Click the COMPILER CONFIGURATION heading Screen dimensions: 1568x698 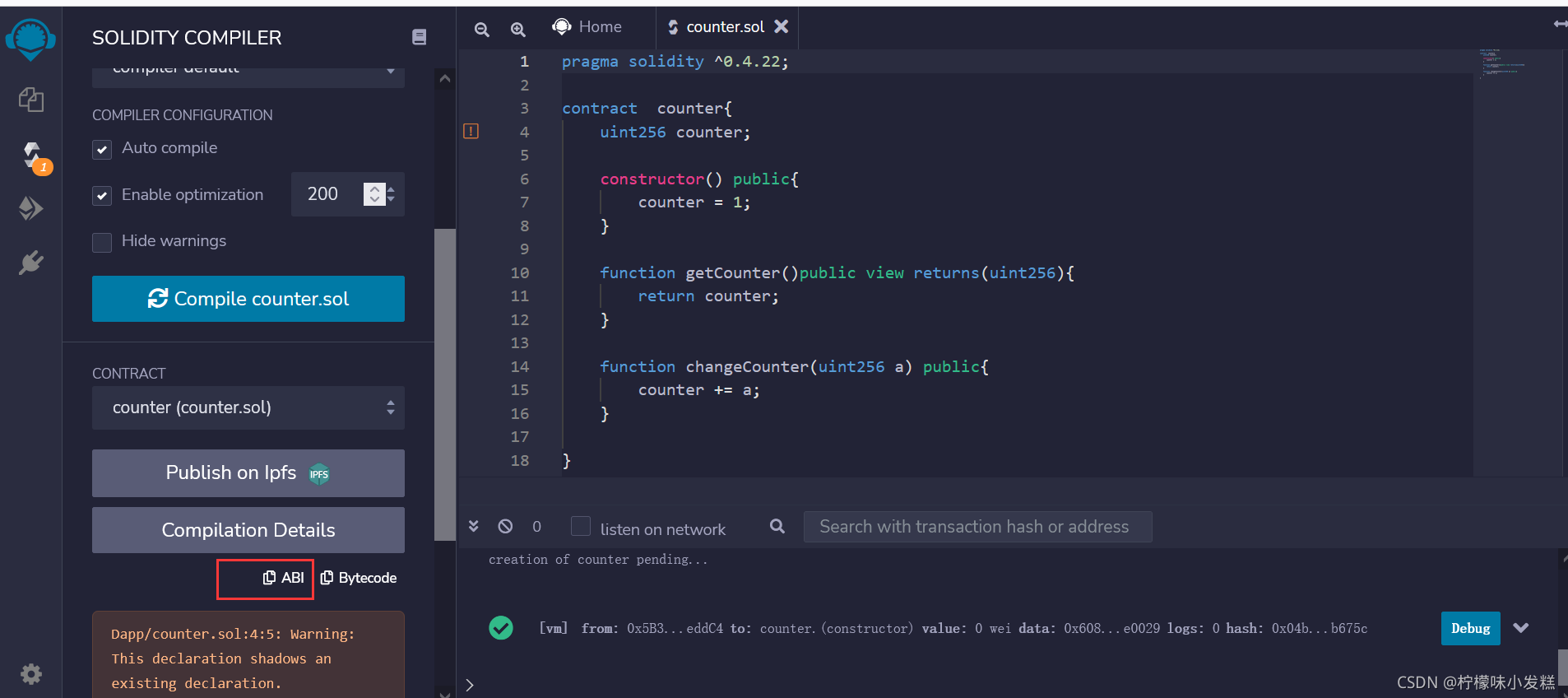point(183,115)
